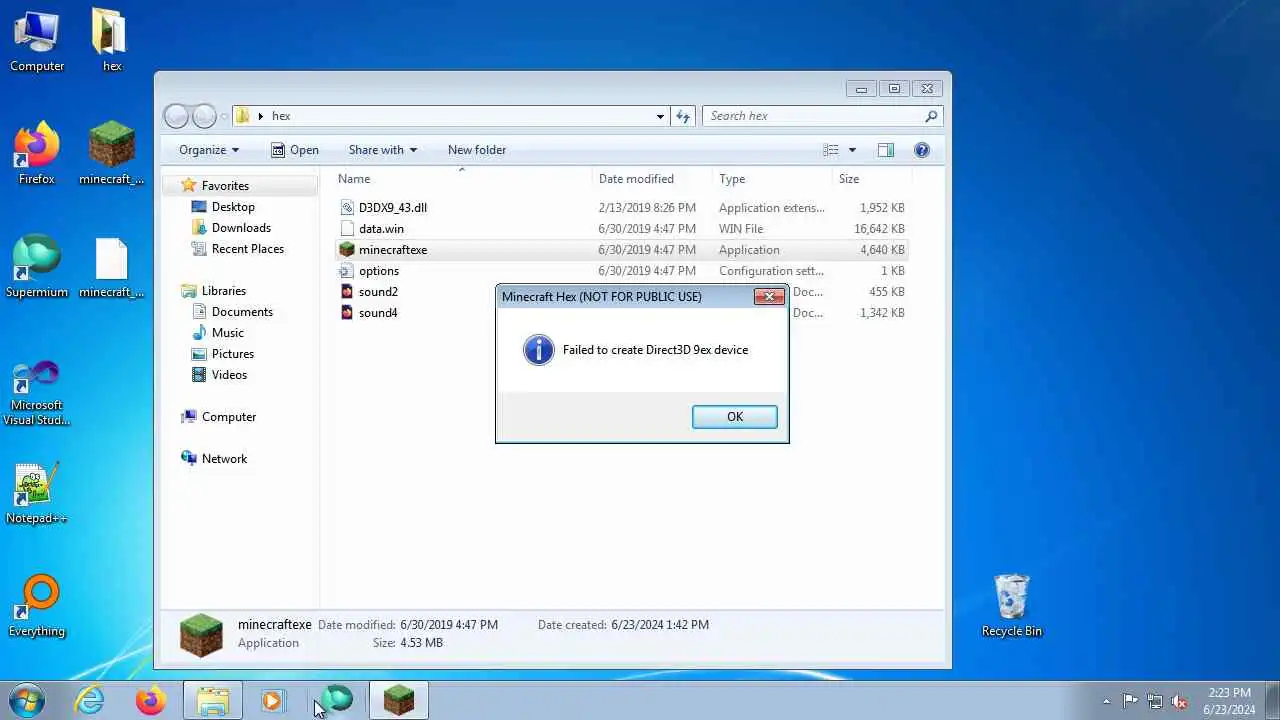Select the minecraftexe application file
Screen dimensions: 1280x720
tap(621, 250)
